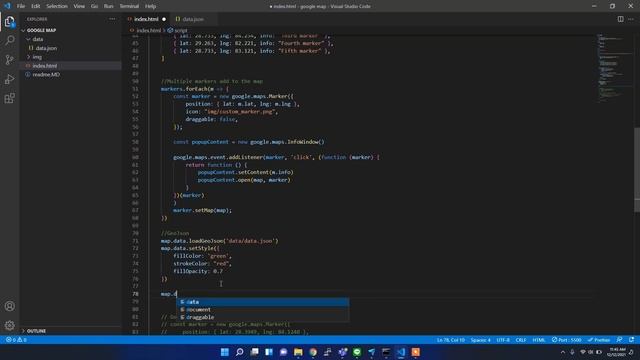This screenshot has height=360, width=640.
Task: Open the Source Control view
Action: [x=9, y=60]
